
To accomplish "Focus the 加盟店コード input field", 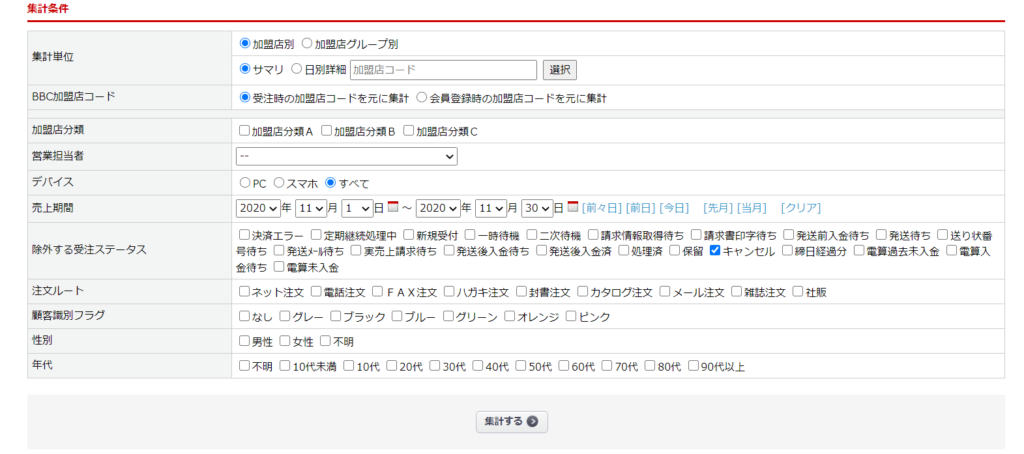I will (x=443, y=69).
